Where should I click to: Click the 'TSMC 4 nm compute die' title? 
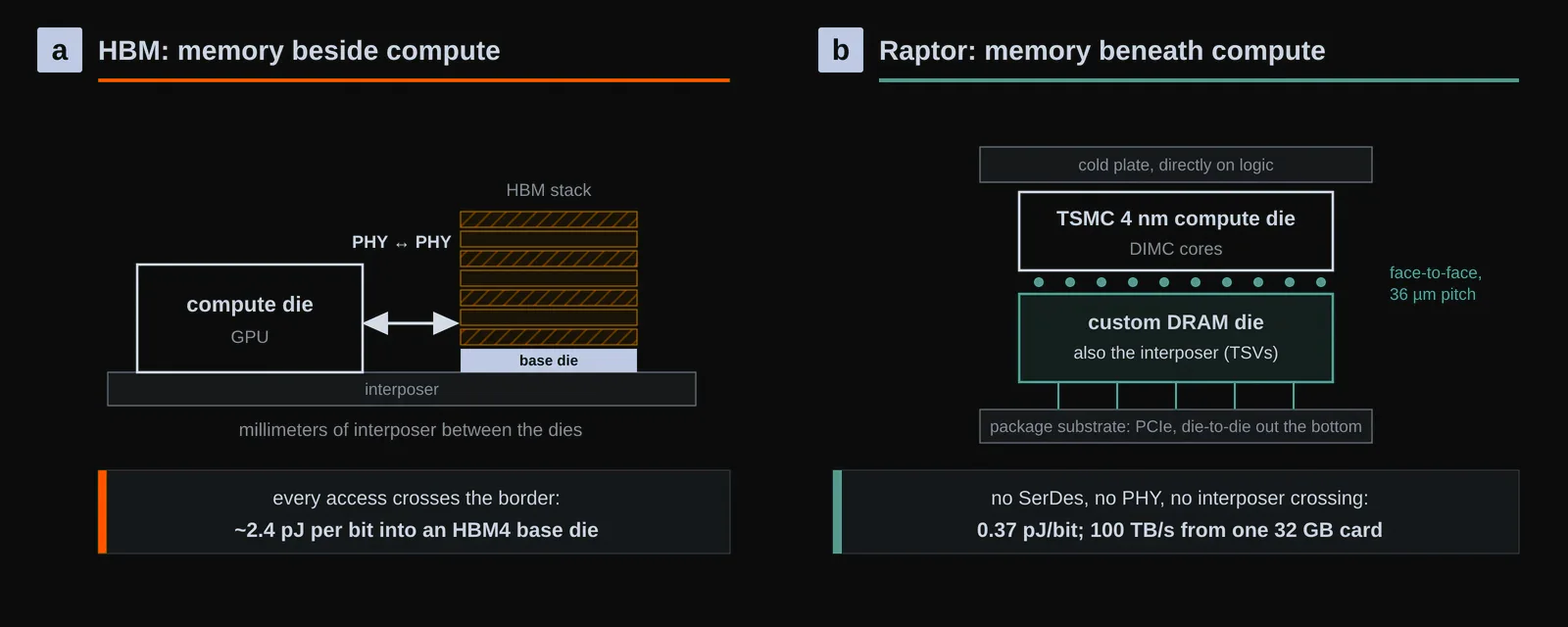[1176, 218]
